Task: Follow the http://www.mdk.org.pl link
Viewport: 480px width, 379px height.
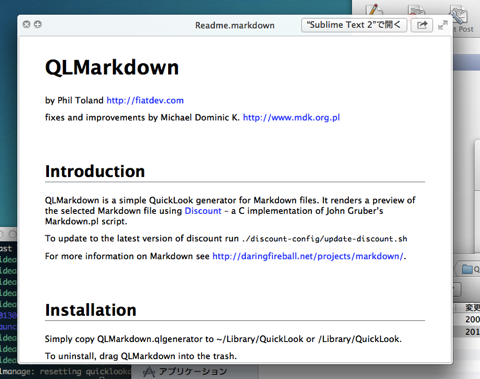Action: [x=291, y=118]
